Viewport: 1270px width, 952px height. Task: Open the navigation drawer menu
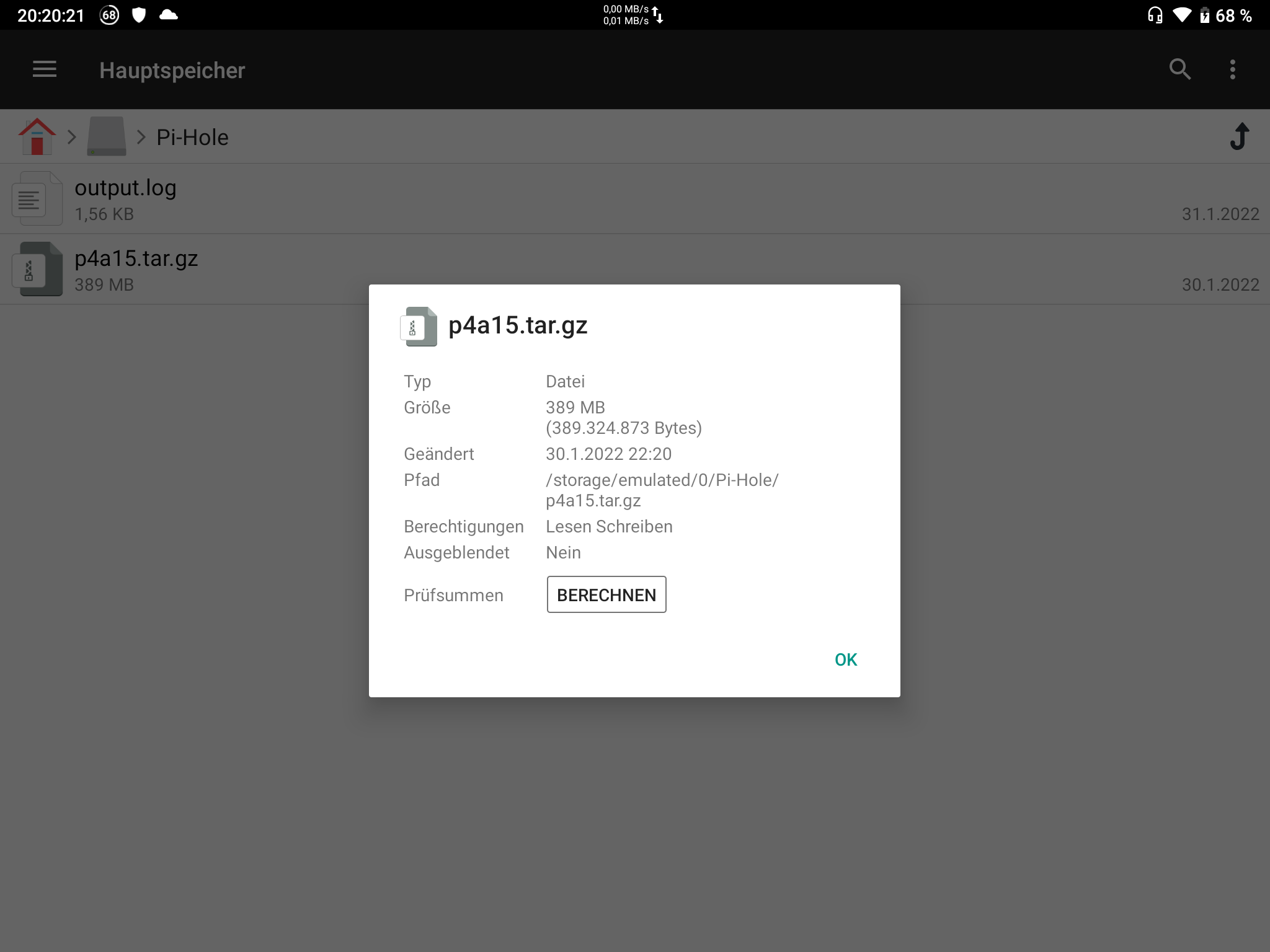(44, 69)
